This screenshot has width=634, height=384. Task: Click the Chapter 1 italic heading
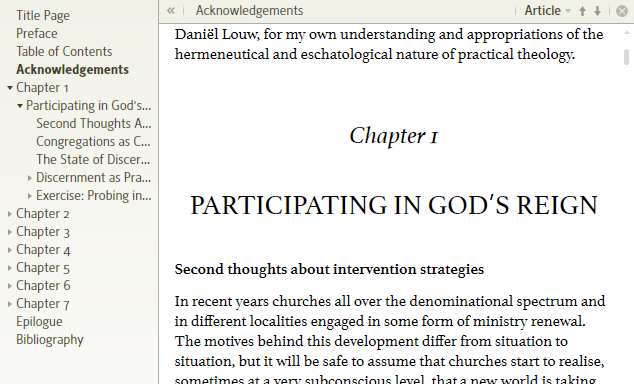coord(394,136)
